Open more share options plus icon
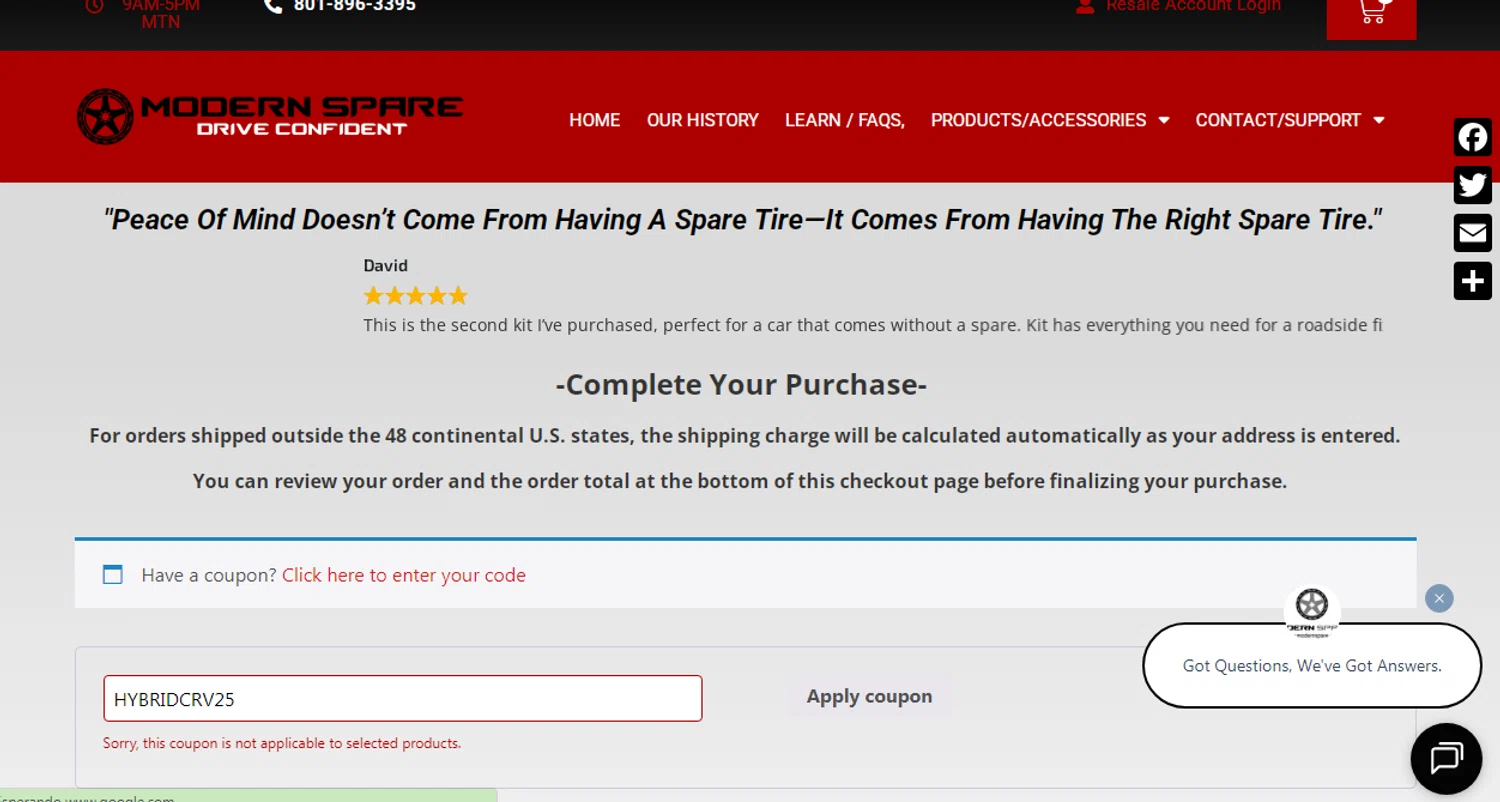Screen dimensions: 1500x802 (x=1472, y=281)
